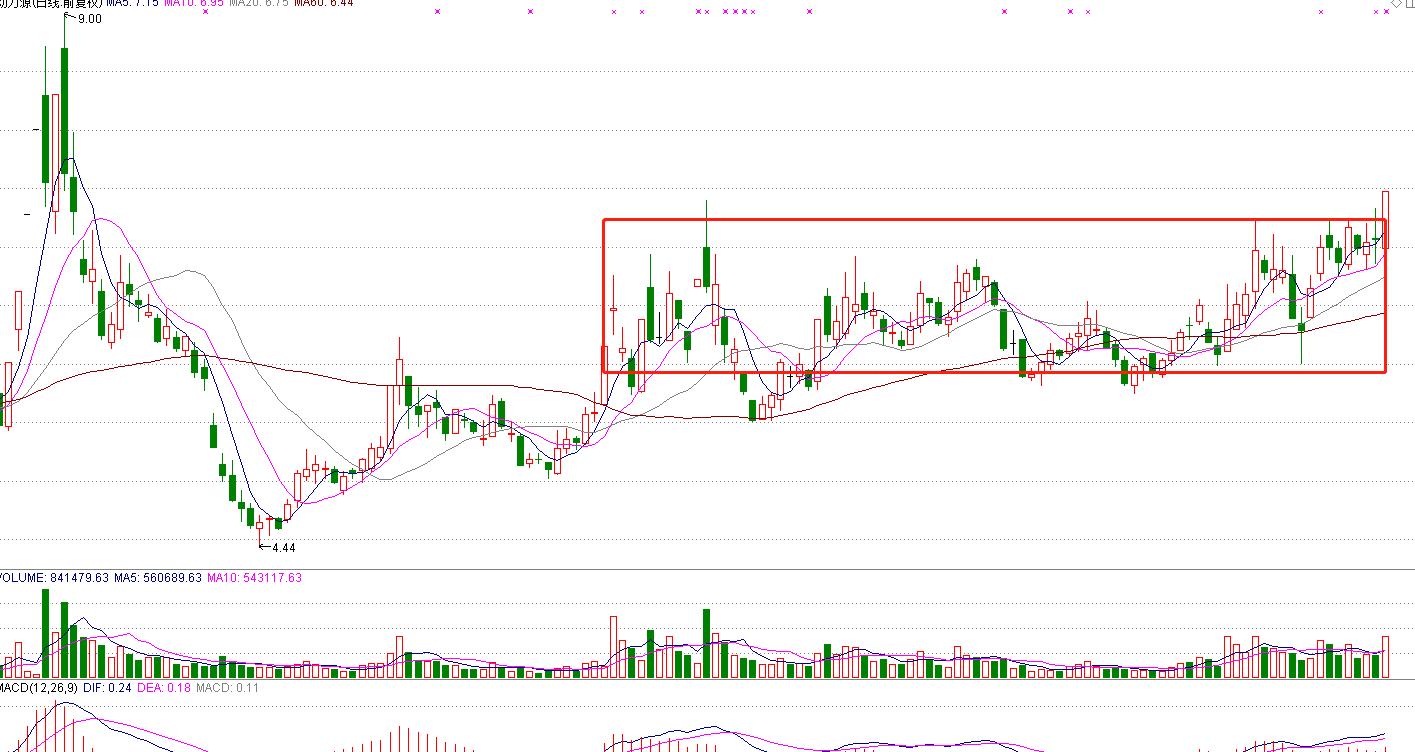Click the tallest green volume bar

(x=45, y=633)
